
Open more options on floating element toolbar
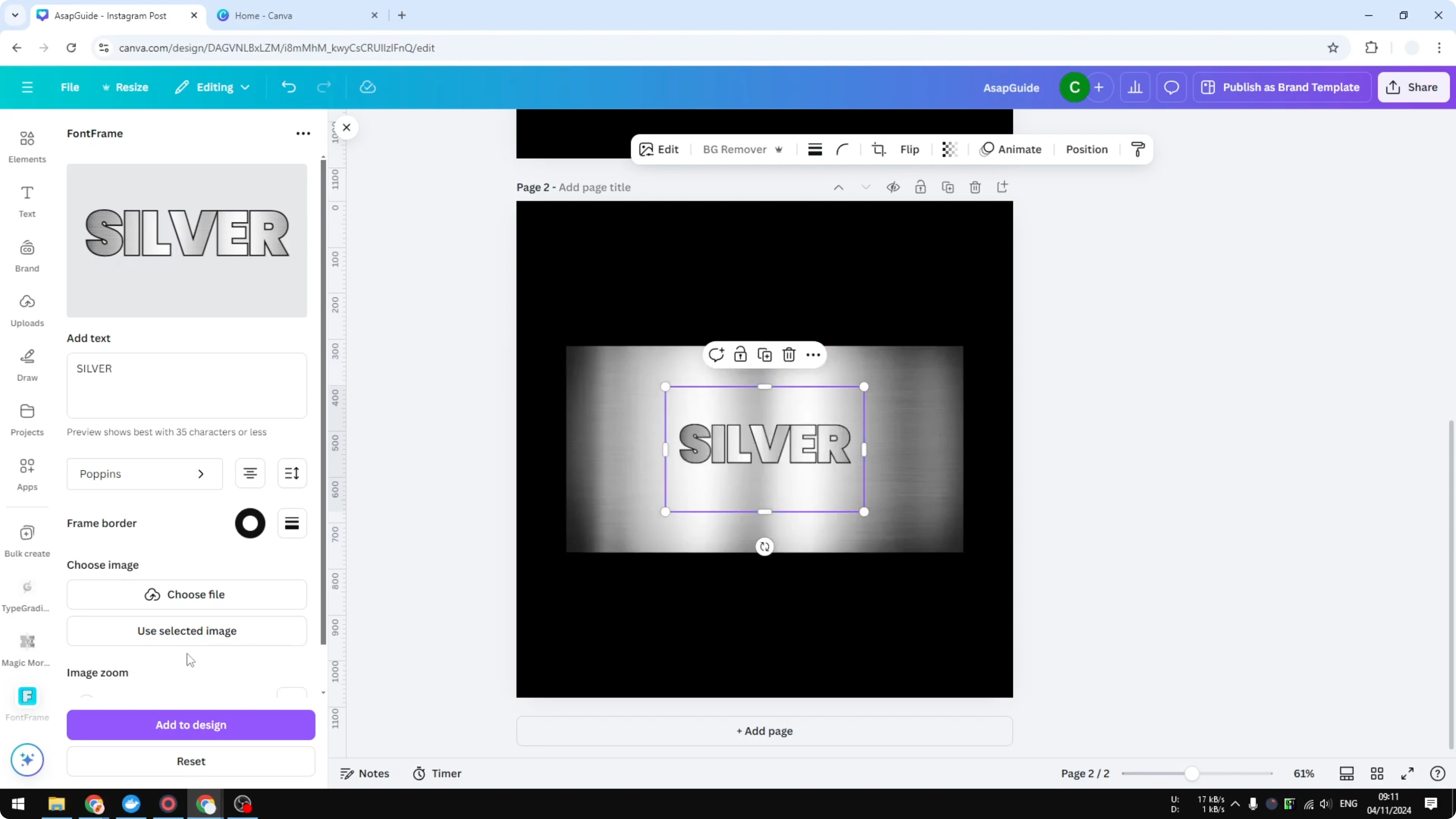pos(813,355)
